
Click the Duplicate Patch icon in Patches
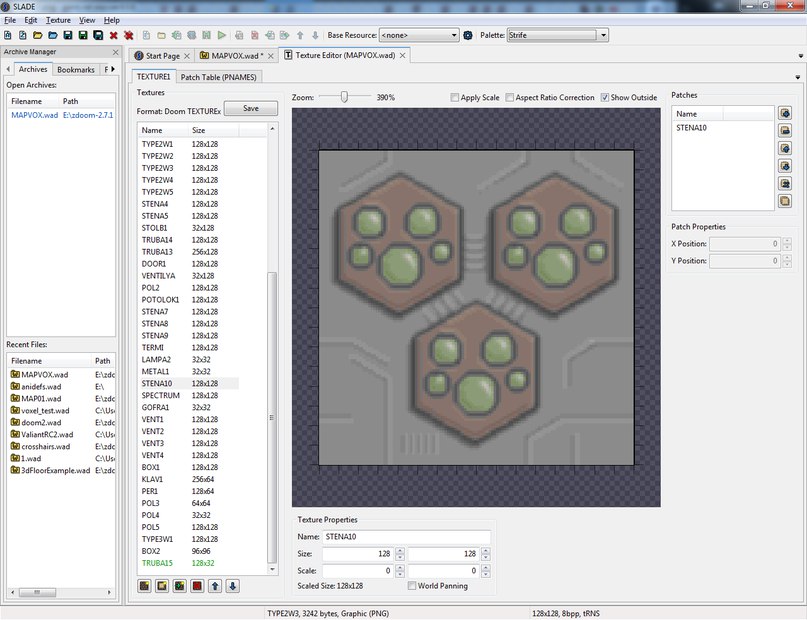coord(785,201)
